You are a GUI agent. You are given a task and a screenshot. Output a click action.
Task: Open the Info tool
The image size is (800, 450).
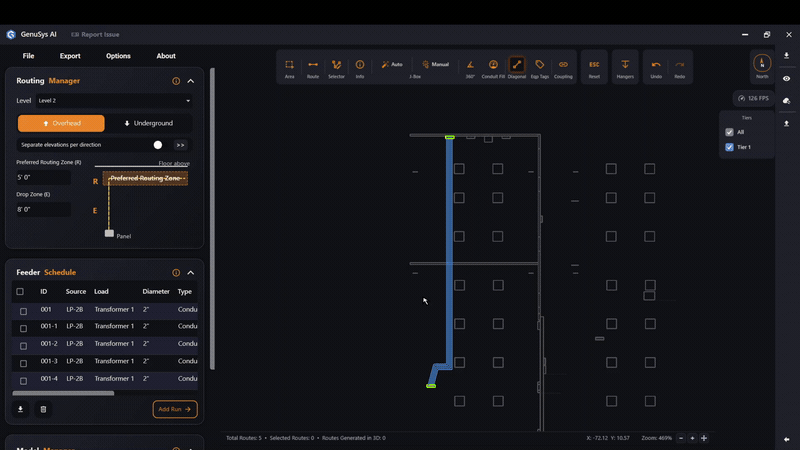click(360, 68)
